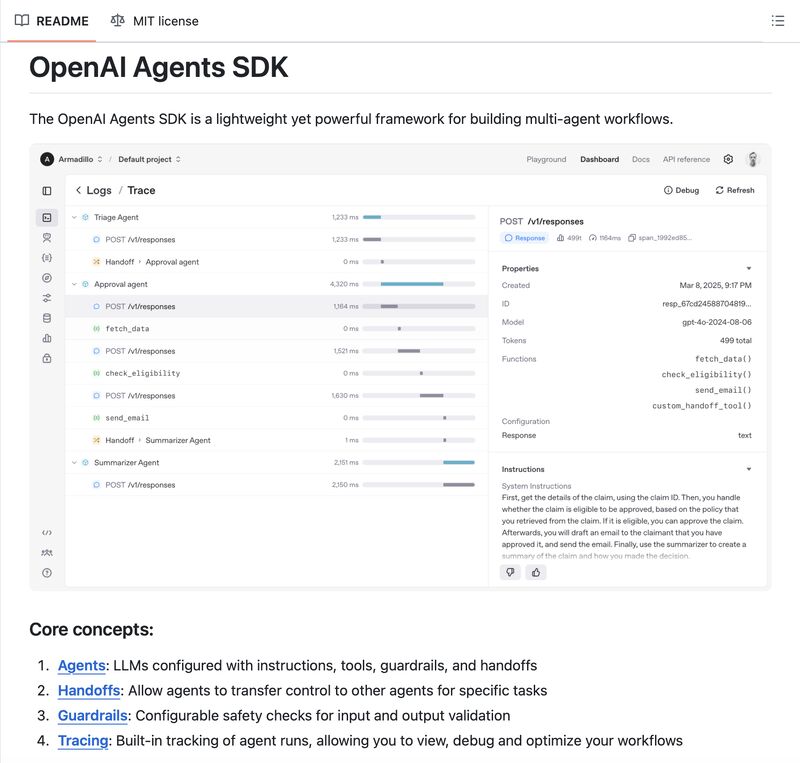Select the POST /v1/responses 2,150 ms row
The width and height of the screenshot is (800, 763).
277,485
